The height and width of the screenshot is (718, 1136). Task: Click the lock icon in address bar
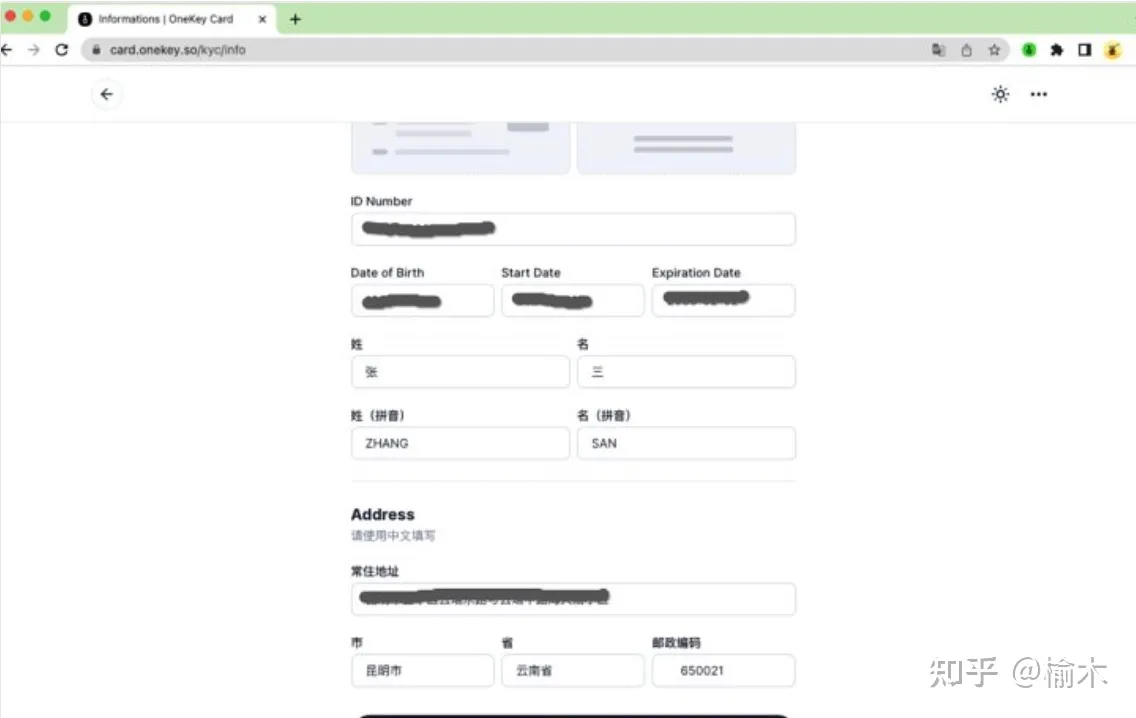[x=96, y=50]
